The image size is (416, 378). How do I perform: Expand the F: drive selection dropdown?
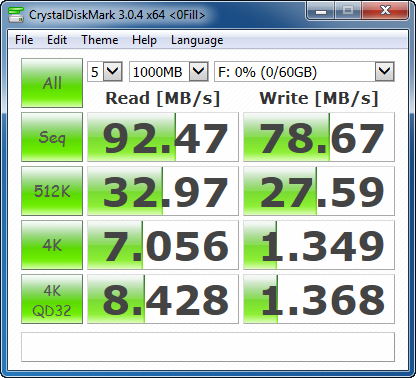point(304,71)
